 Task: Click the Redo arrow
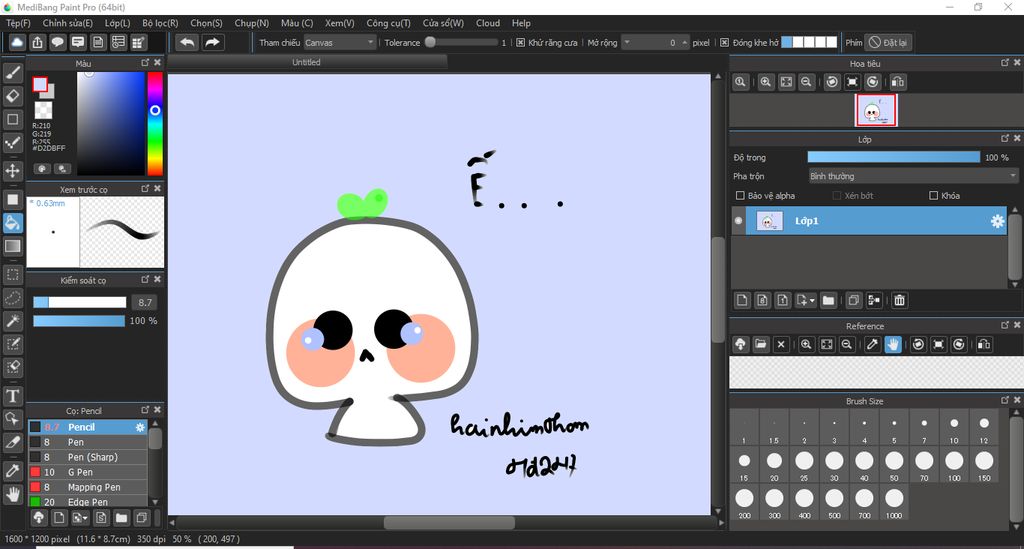click(212, 42)
